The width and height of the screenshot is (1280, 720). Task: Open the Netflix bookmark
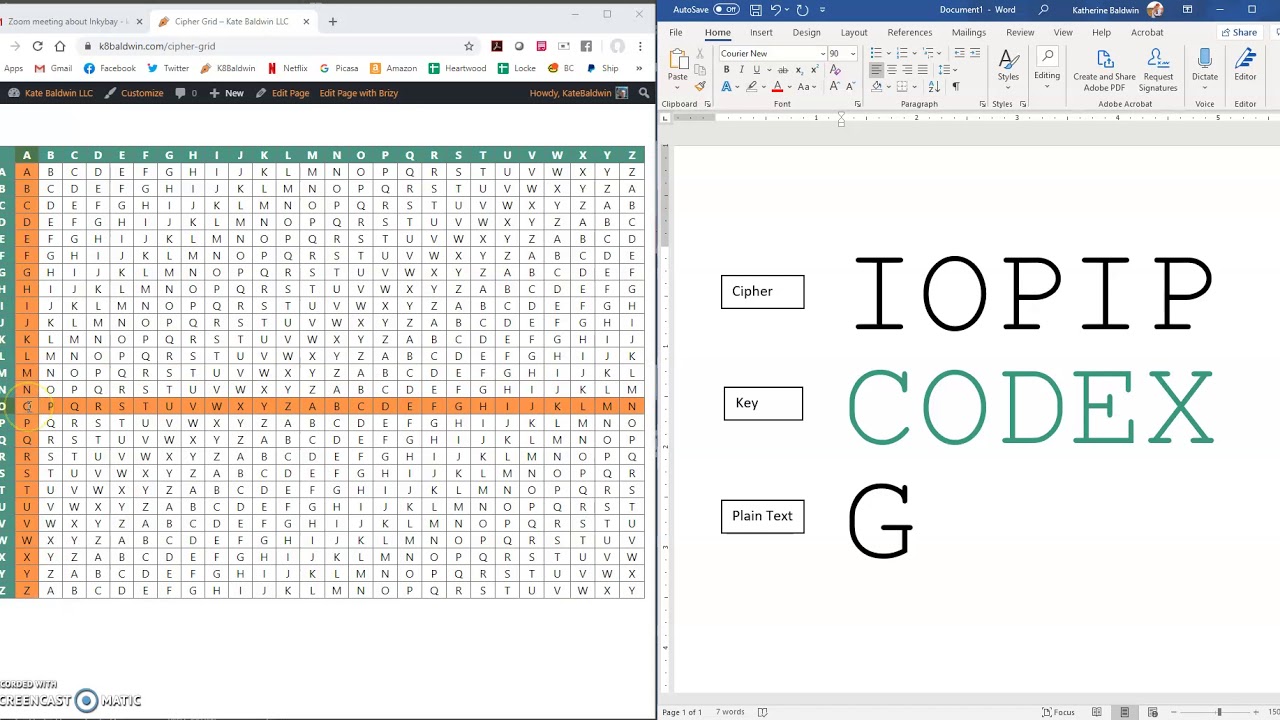coord(288,68)
